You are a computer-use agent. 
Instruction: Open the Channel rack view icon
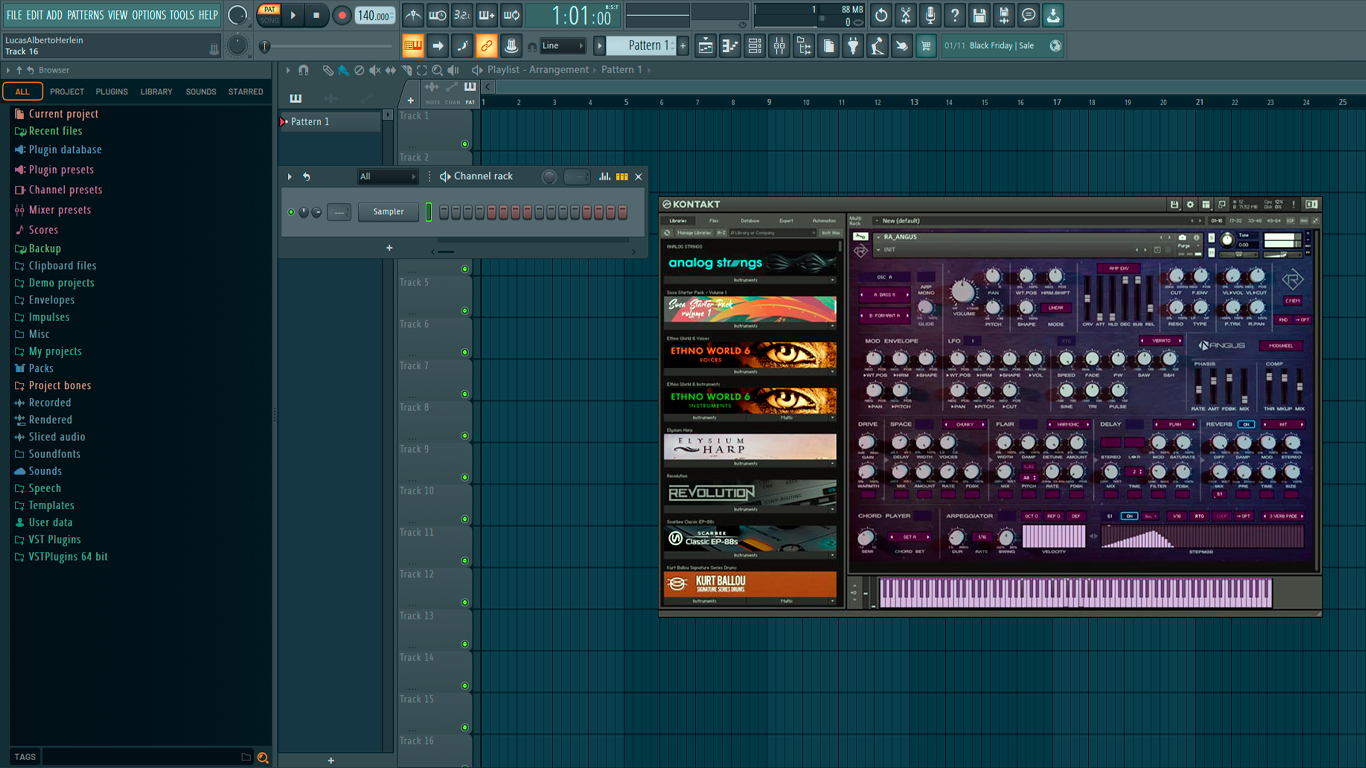click(x=755, y=46)
